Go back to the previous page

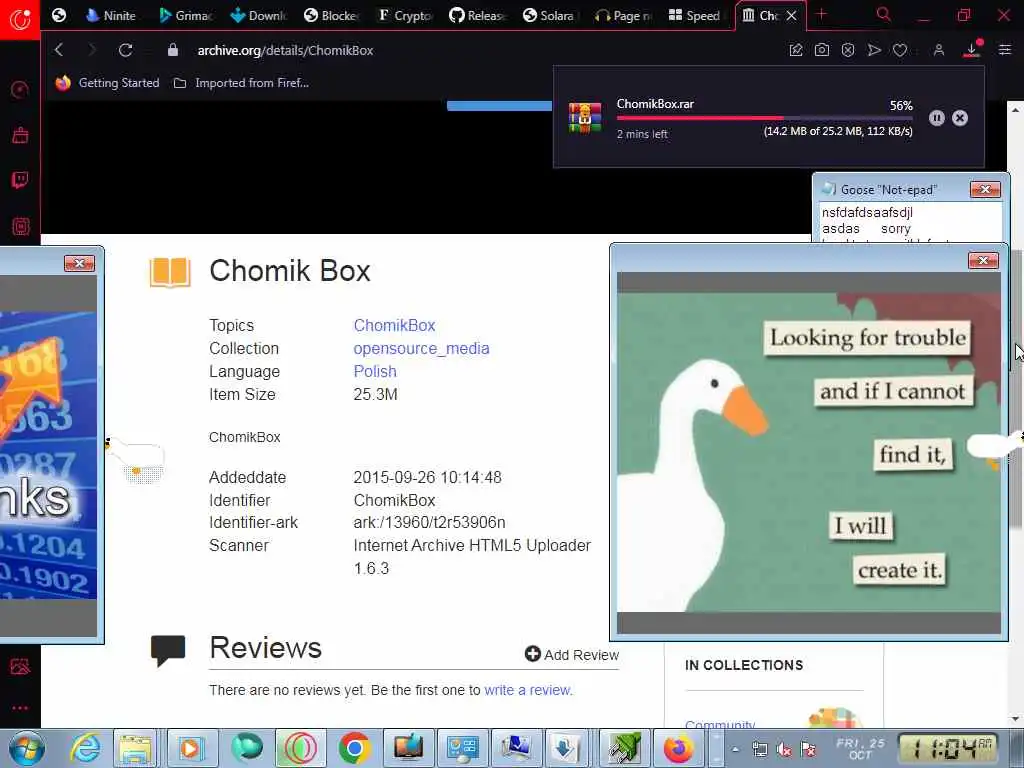pyautogui.click(x=59, y=50)
